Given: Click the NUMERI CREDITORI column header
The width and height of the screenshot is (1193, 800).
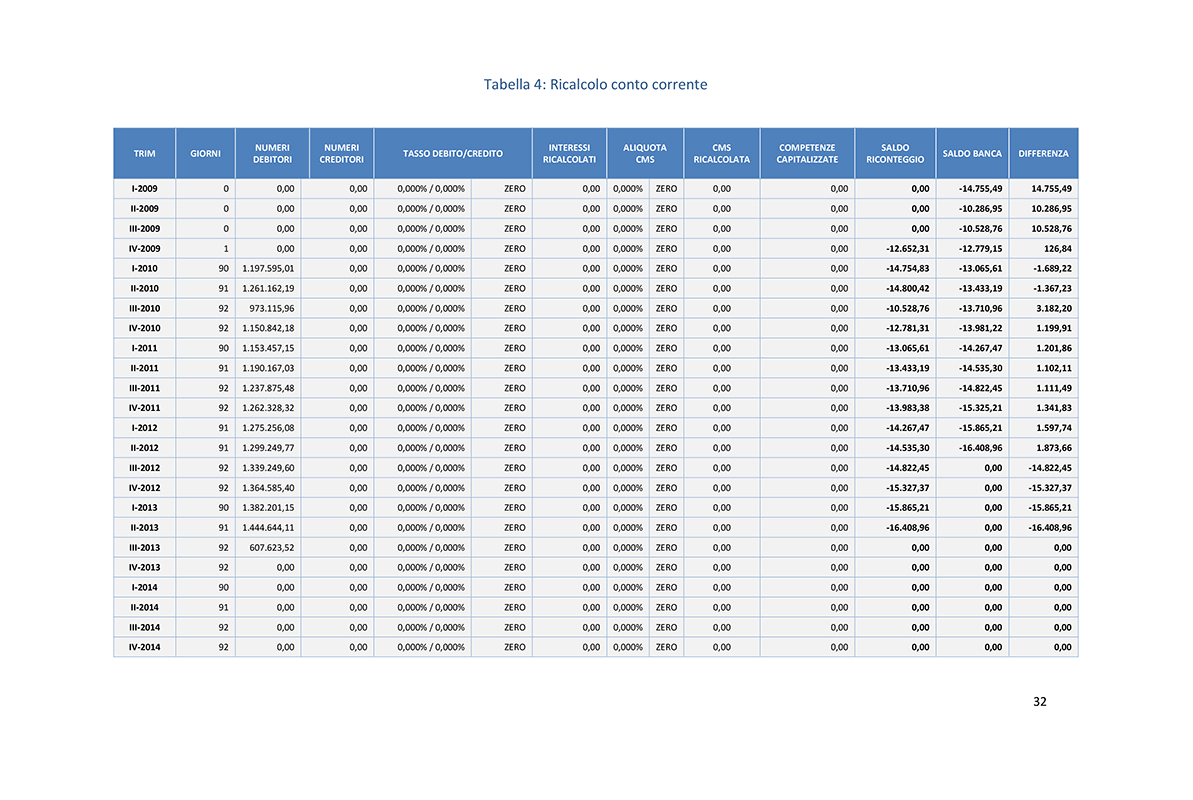Looking at the screenshot, I should (342, 154).
